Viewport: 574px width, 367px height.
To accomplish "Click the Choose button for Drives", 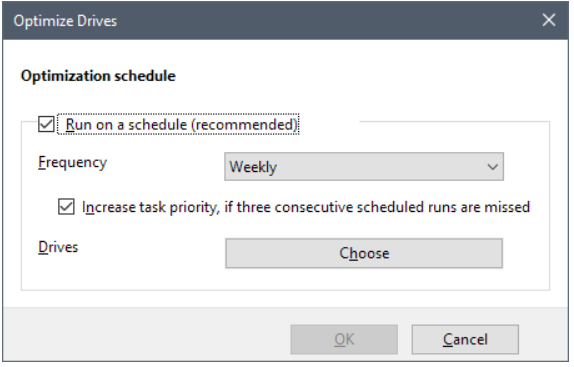I will [x=364, y=253].
